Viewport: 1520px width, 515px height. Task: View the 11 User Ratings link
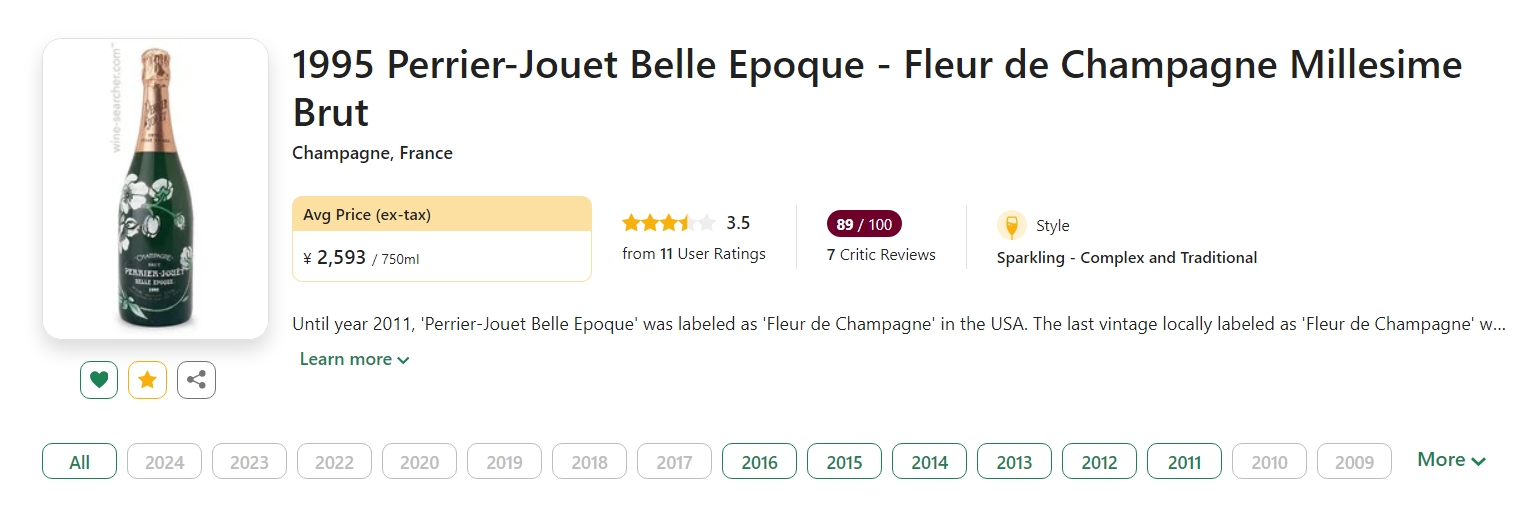694,254
